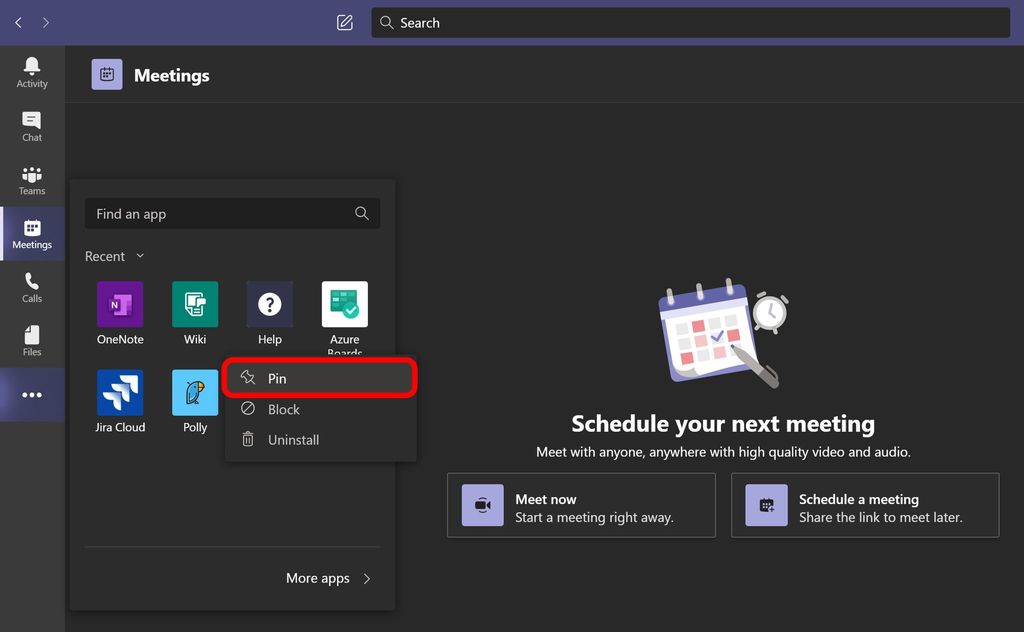The width and height of the screenshot is (1024, 632).
Task: Open the Activity feed in the sidebar
Action: [31, 72]
